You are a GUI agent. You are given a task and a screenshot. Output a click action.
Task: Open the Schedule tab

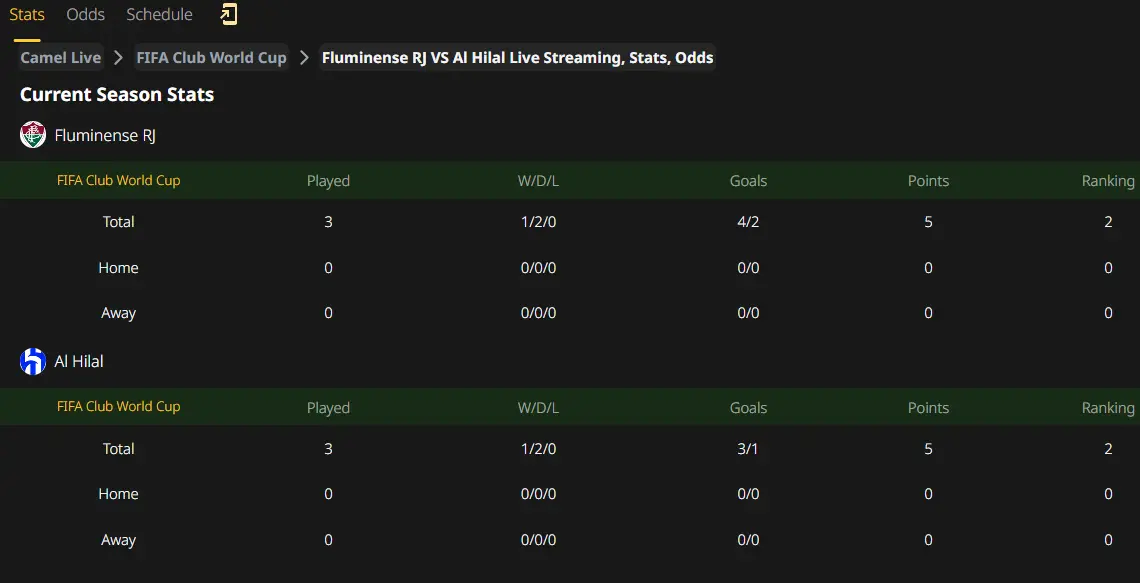(x=159, y=15)
